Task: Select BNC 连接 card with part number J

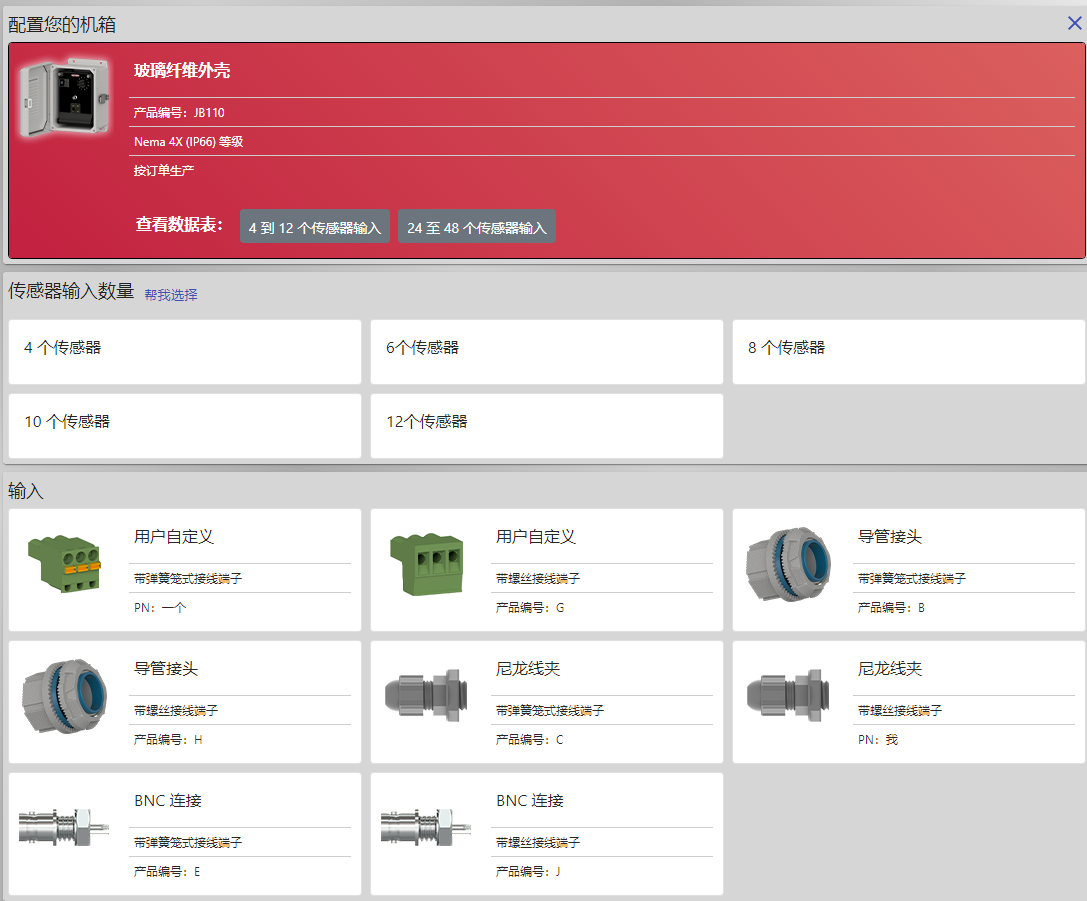Action: click(547, 834)
